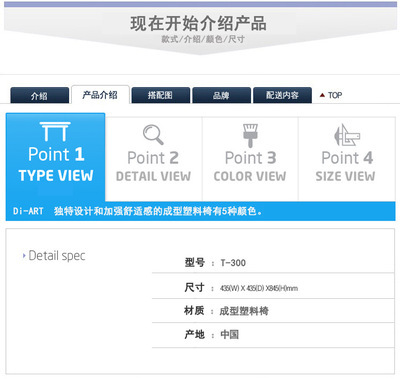Open the 品牌 tab
The image size is (400, 379).
221,95
